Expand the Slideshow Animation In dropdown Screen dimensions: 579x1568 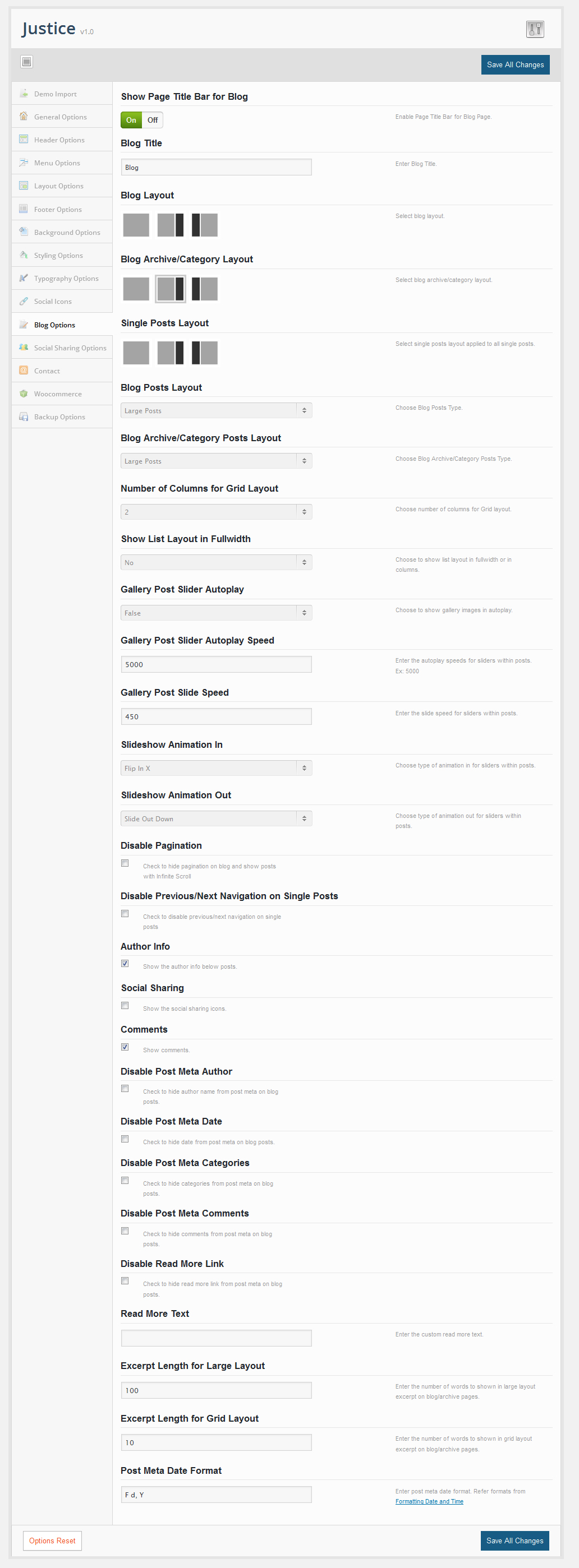217,768
